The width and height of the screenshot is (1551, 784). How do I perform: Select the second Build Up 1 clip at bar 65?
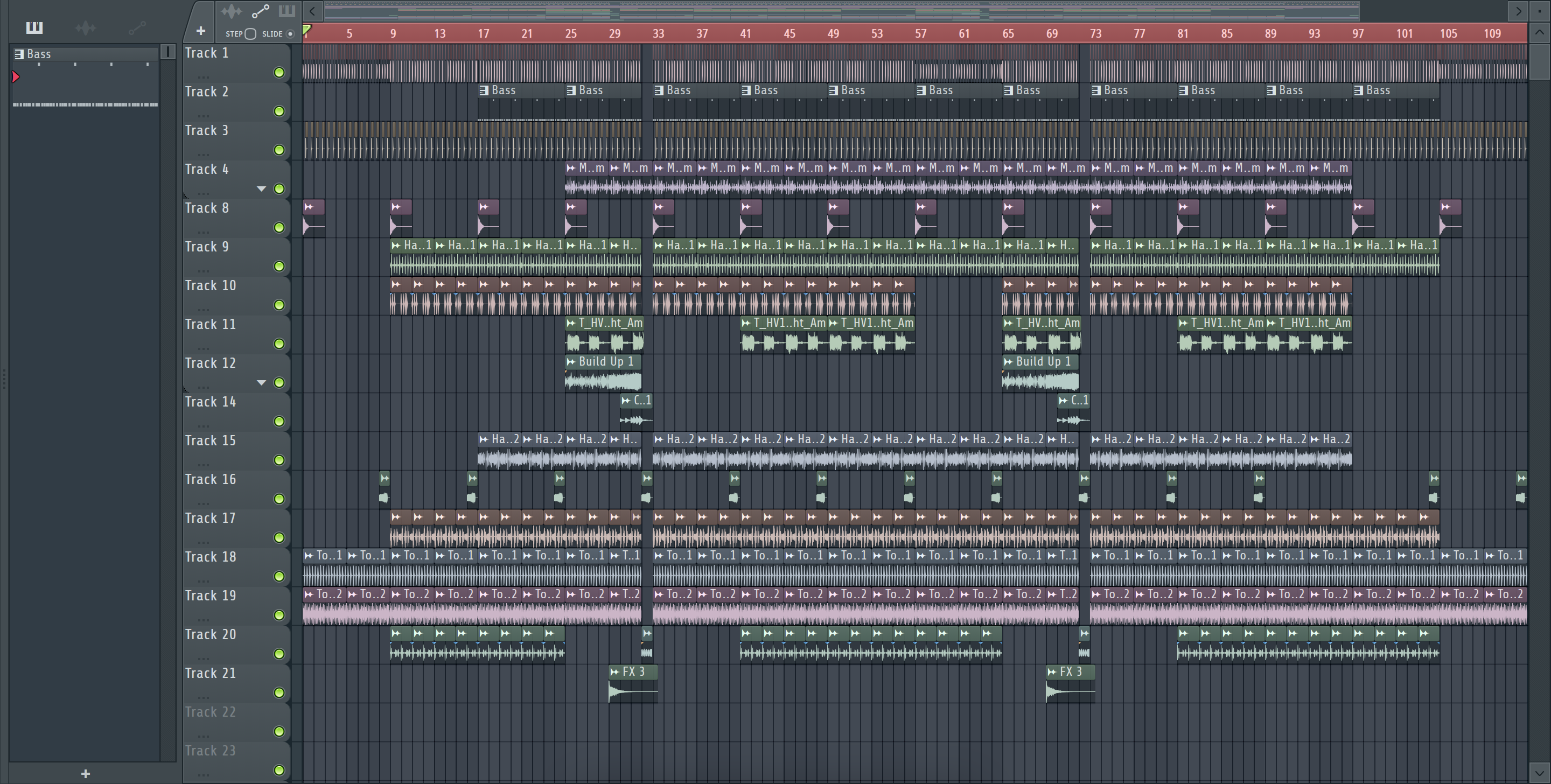[x=1040, y=372]
